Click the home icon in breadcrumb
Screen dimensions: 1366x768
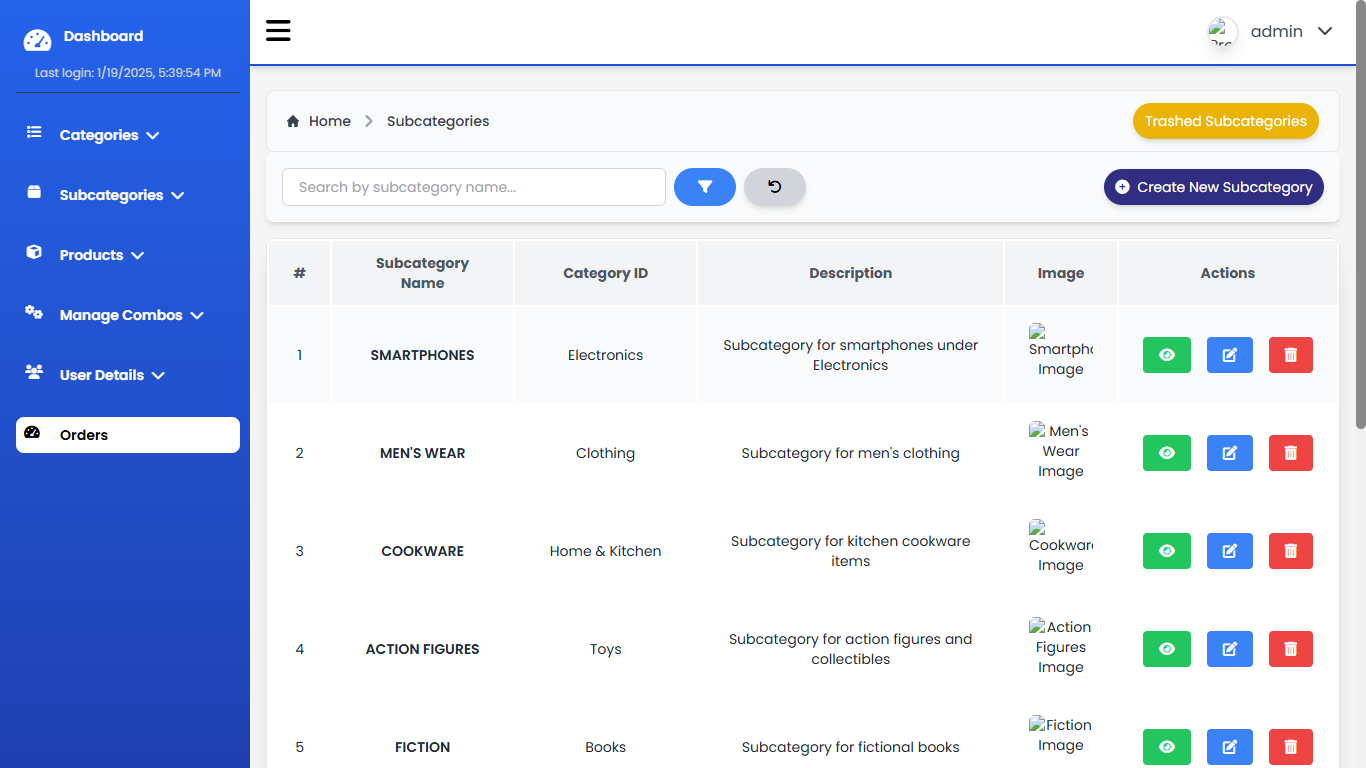tap(293, 121)
